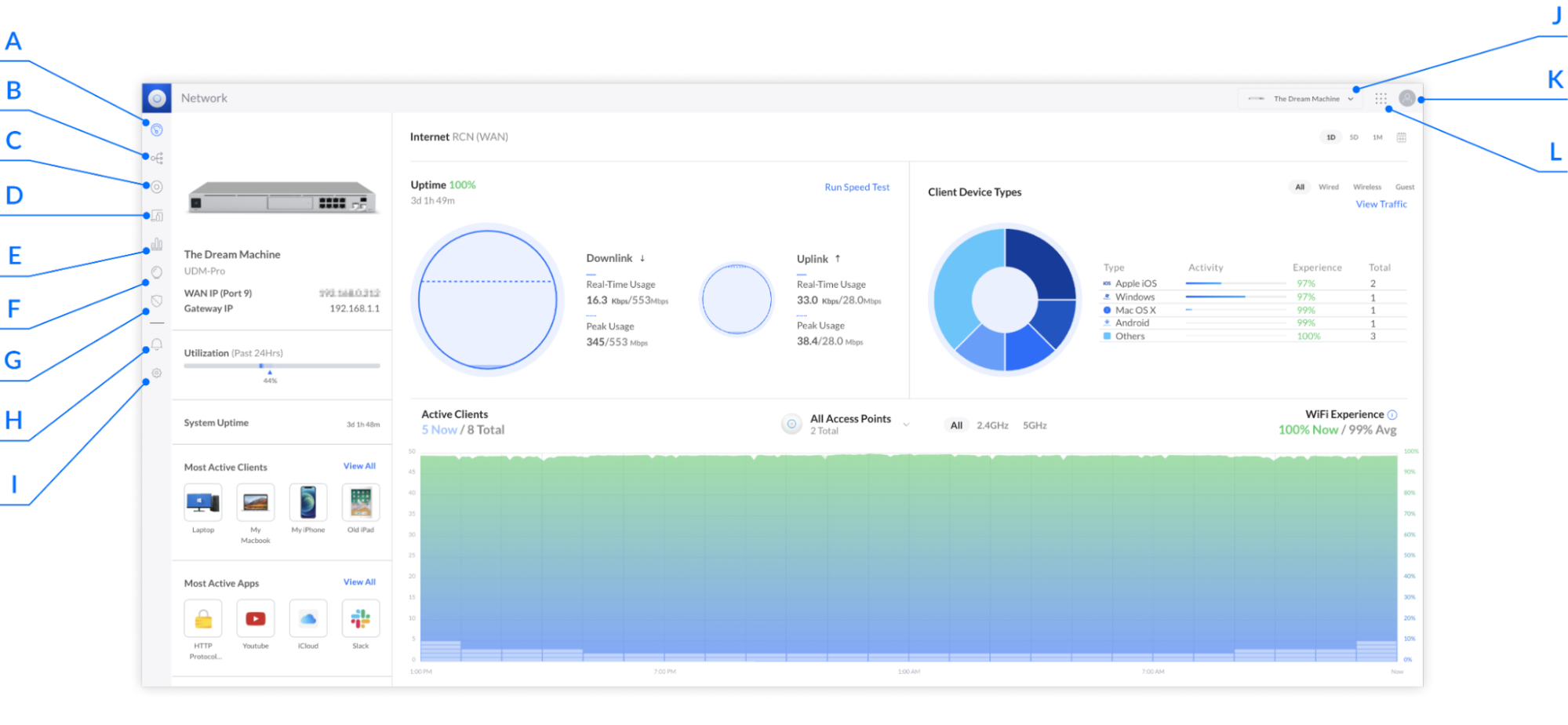Open the Clients sidebar icon
The image size is (1568, 725).
[x=157, y=213]
